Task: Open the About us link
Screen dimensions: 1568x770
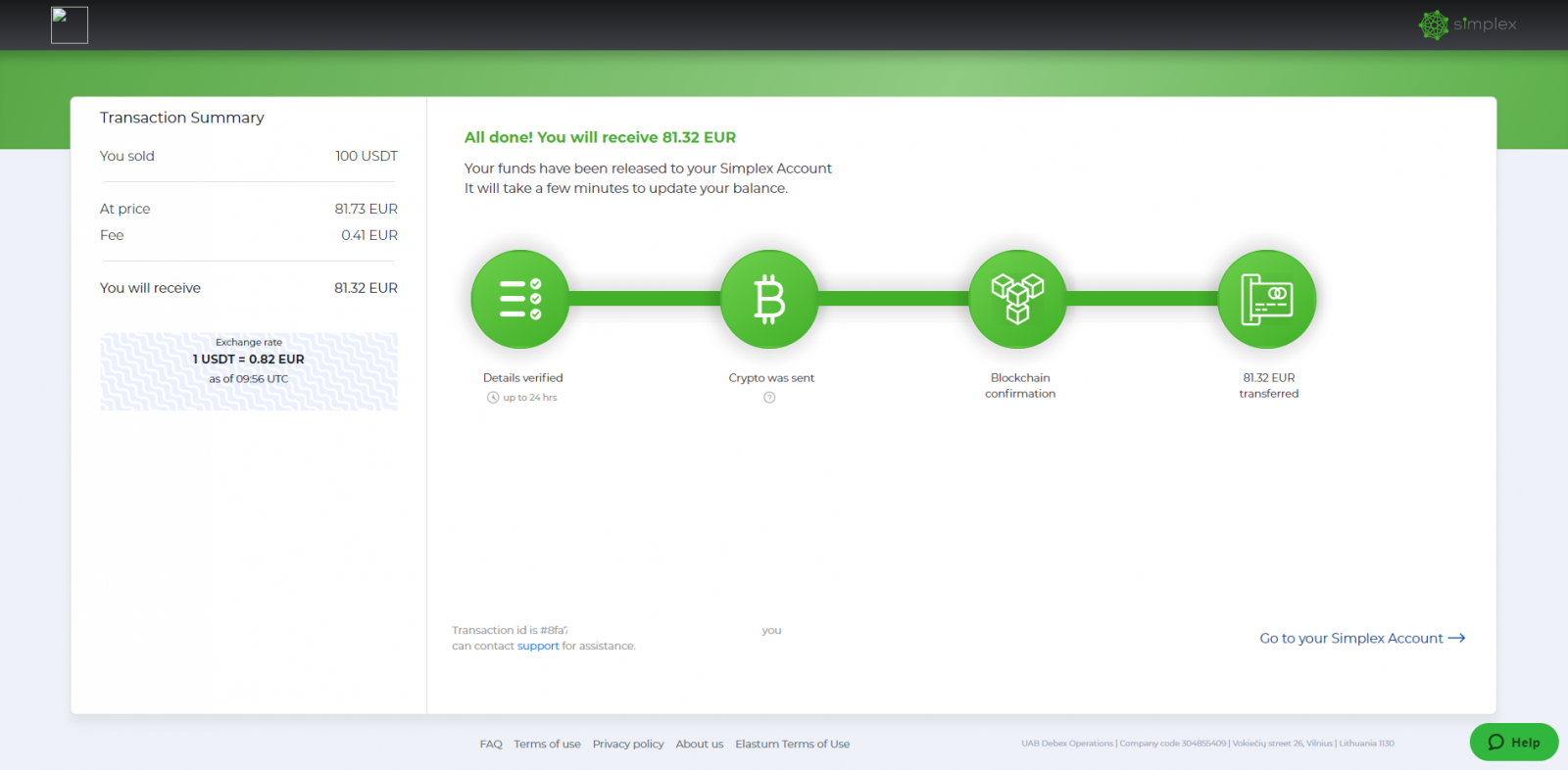Action: 700,745
